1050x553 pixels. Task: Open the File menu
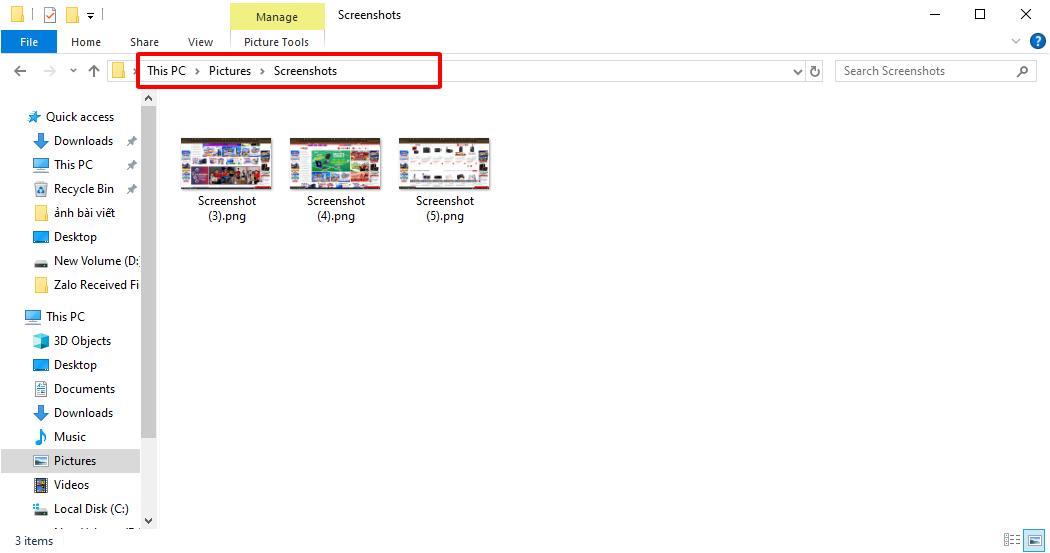click(x=29, y=42)
